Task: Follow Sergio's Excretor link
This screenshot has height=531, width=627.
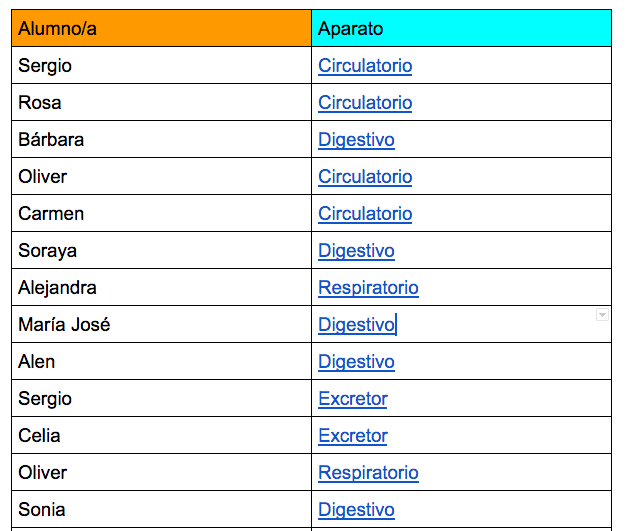Action: (x=352, y=399)
